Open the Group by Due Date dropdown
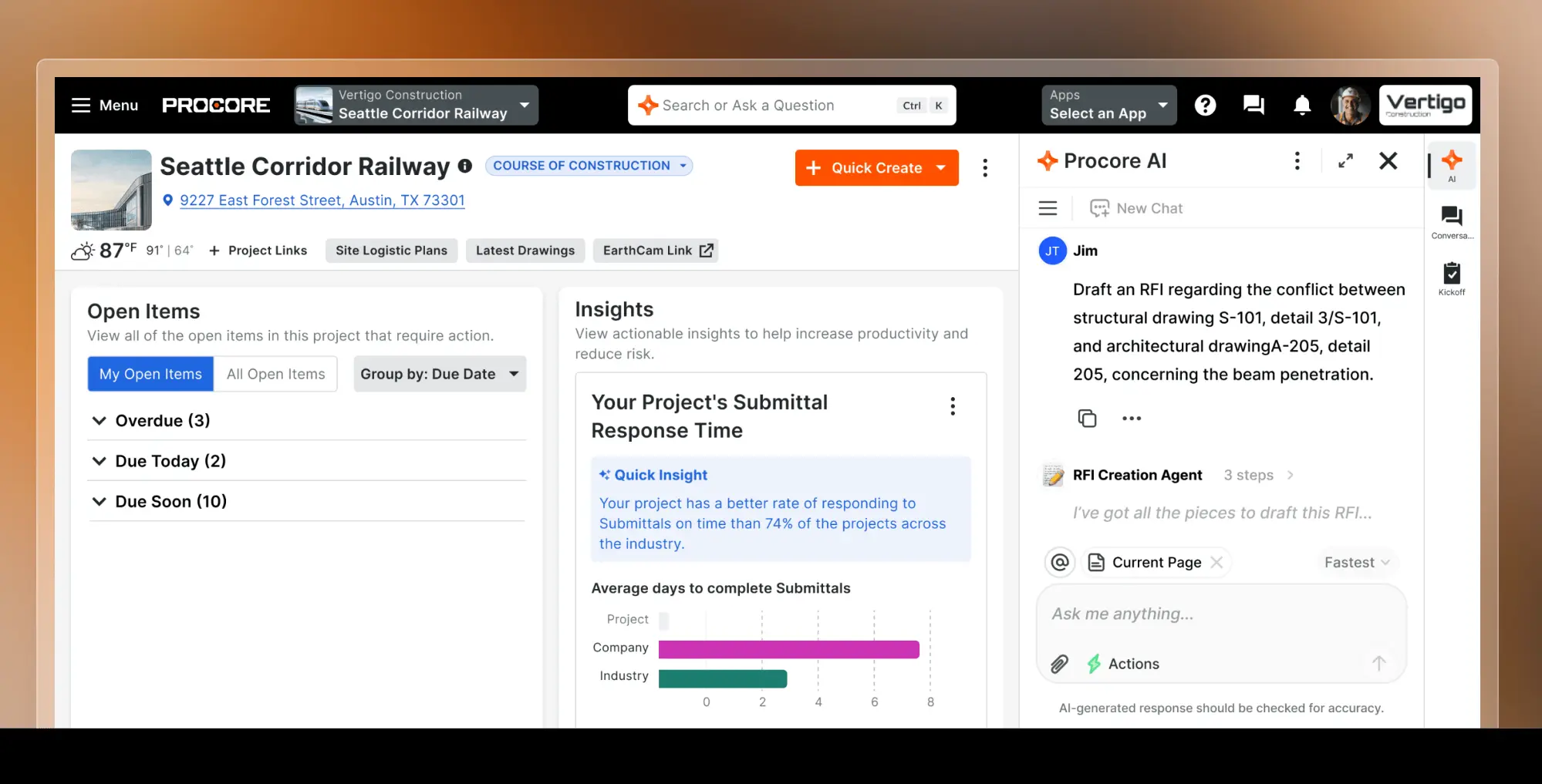Viewport: 1542px width, 784px height. pyautogui.click(x=440, y=374)
